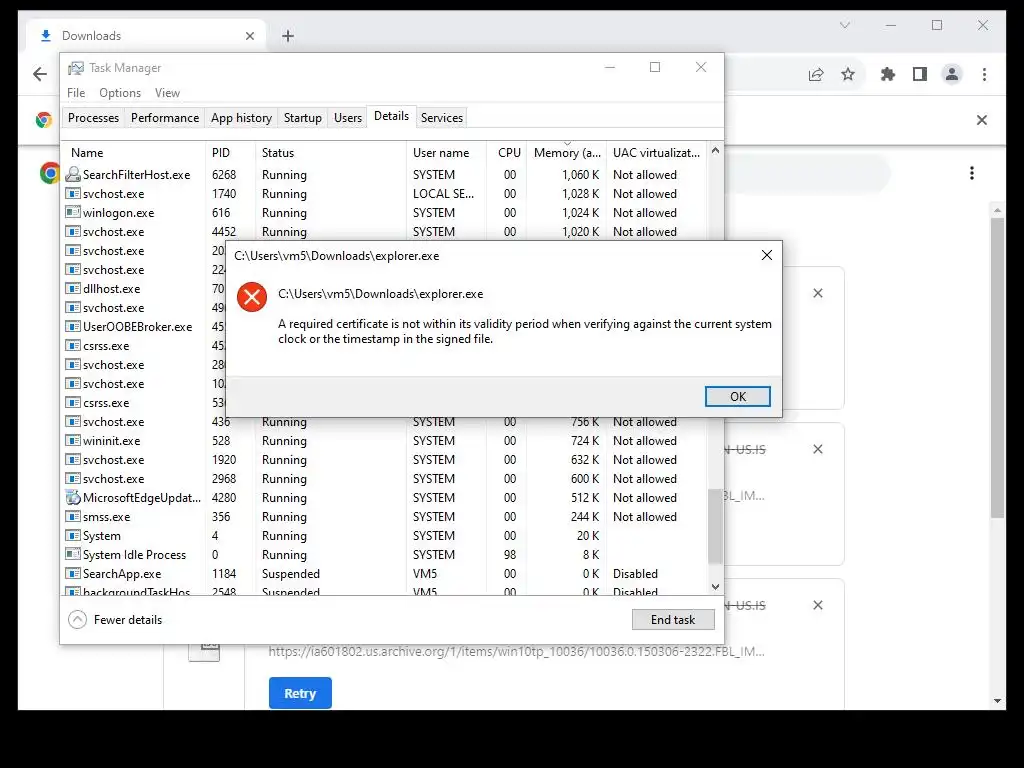Click Chrome back navigation arrow
Viewport: 1024px width, 768px height.
40,74
